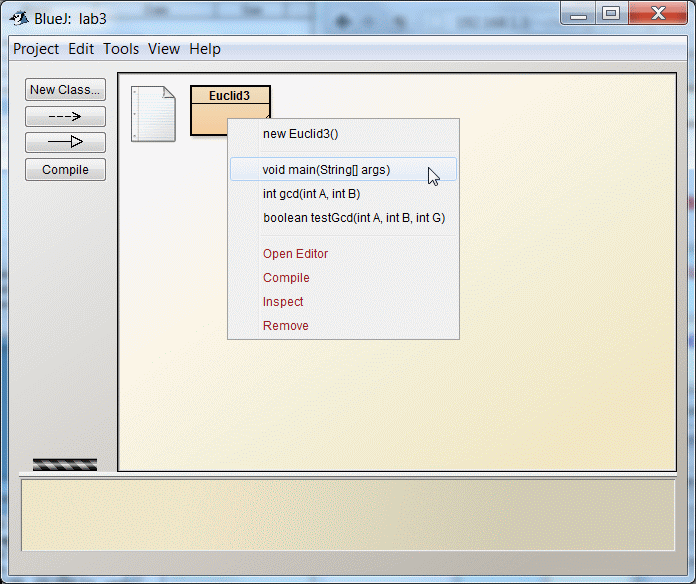
Task: Select Inspect in the context menu
Action: 343,301
